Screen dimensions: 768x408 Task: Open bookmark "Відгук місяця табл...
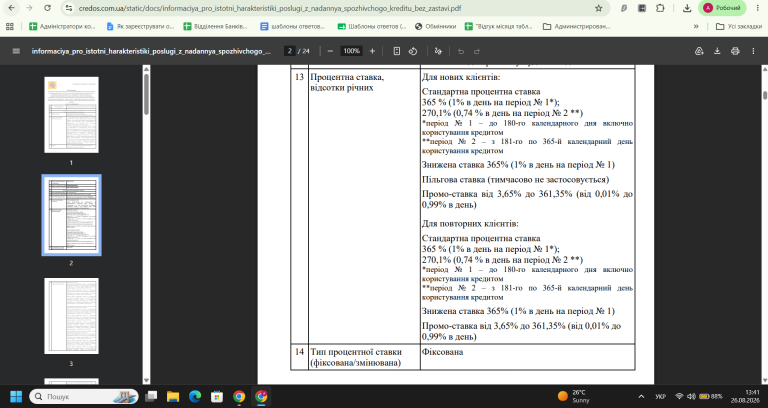pyautogui.click(x=499, y=26)
